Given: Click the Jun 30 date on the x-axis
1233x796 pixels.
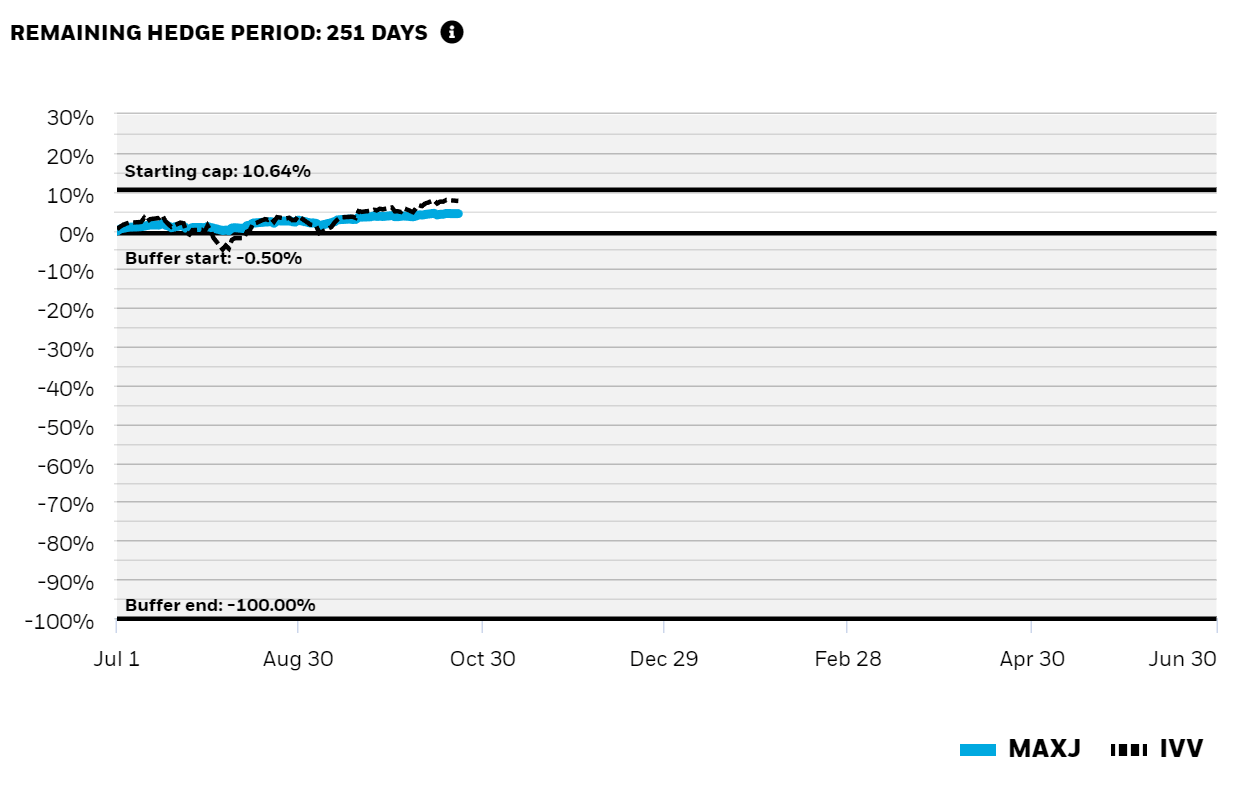Looking at the screenshot, I should click(x=1183, y=659).
